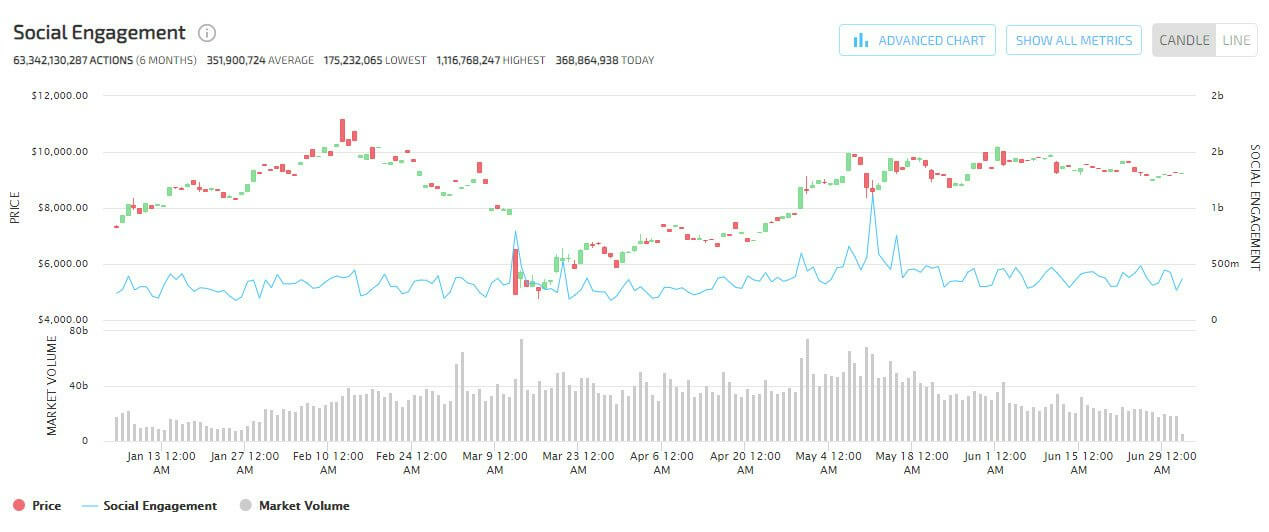This screenshot has height=532, width=1269.
Task: Click the Feb 24 date axis label
Action: click(x=411, y=462)
